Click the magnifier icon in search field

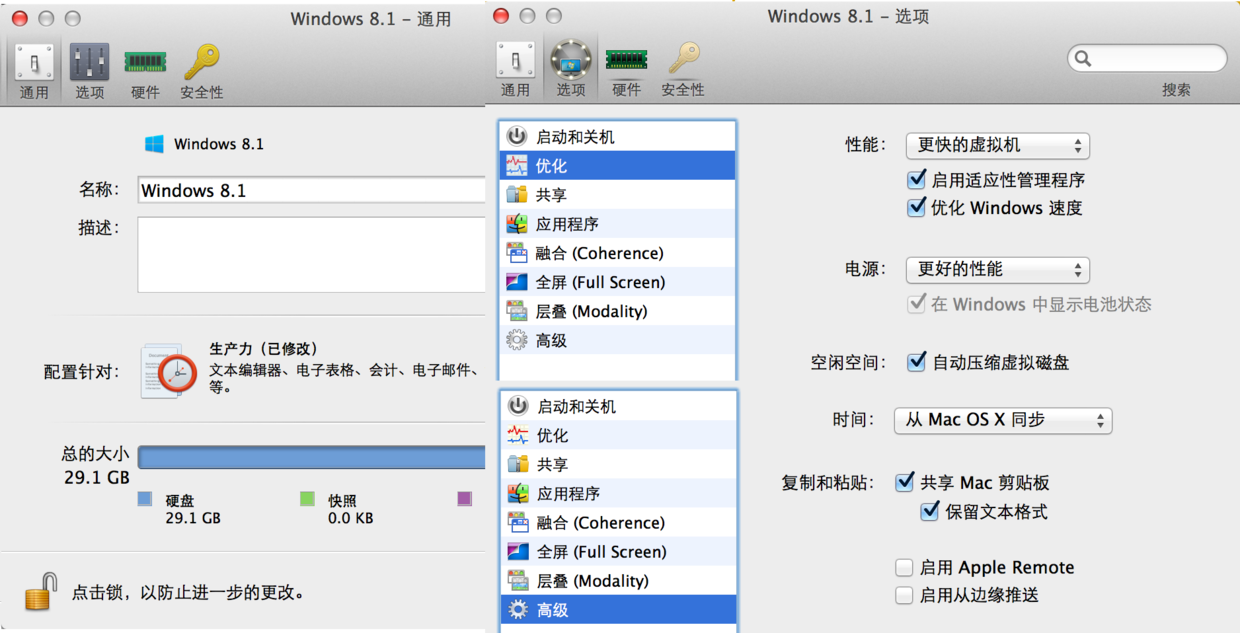tap(1083, 59)
